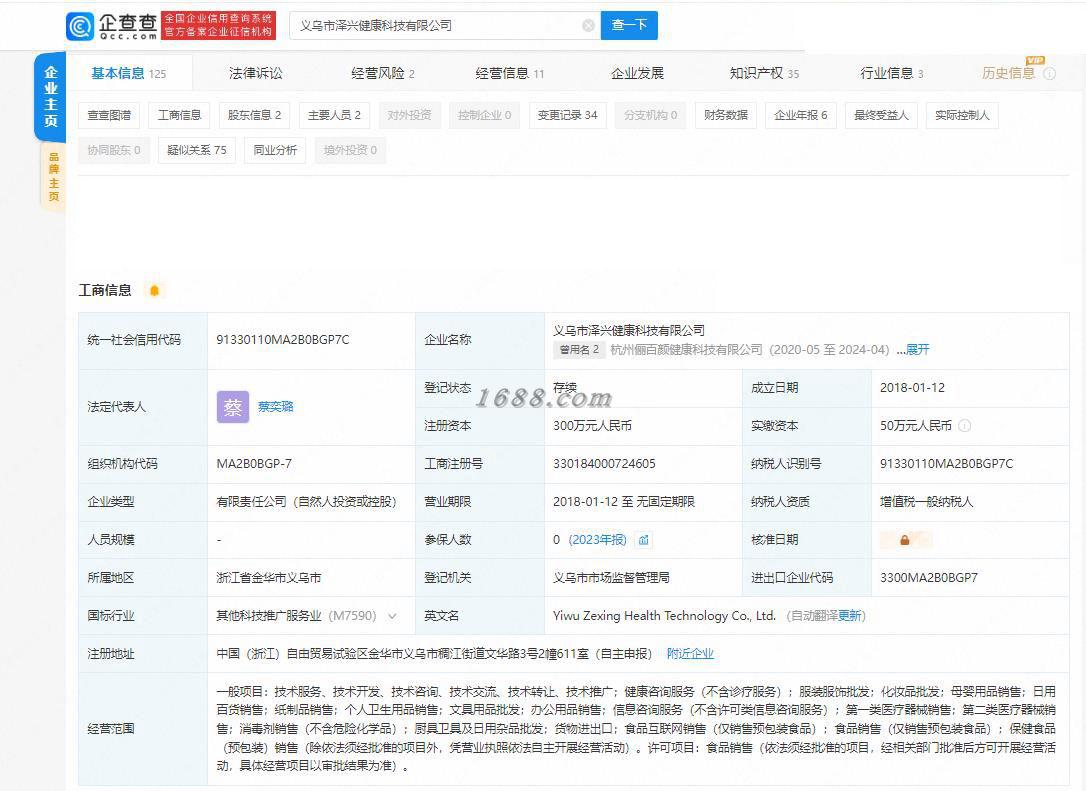
Task: Select 登记机关 义乌市市场监督管理局
Action: tap(611, 578)
